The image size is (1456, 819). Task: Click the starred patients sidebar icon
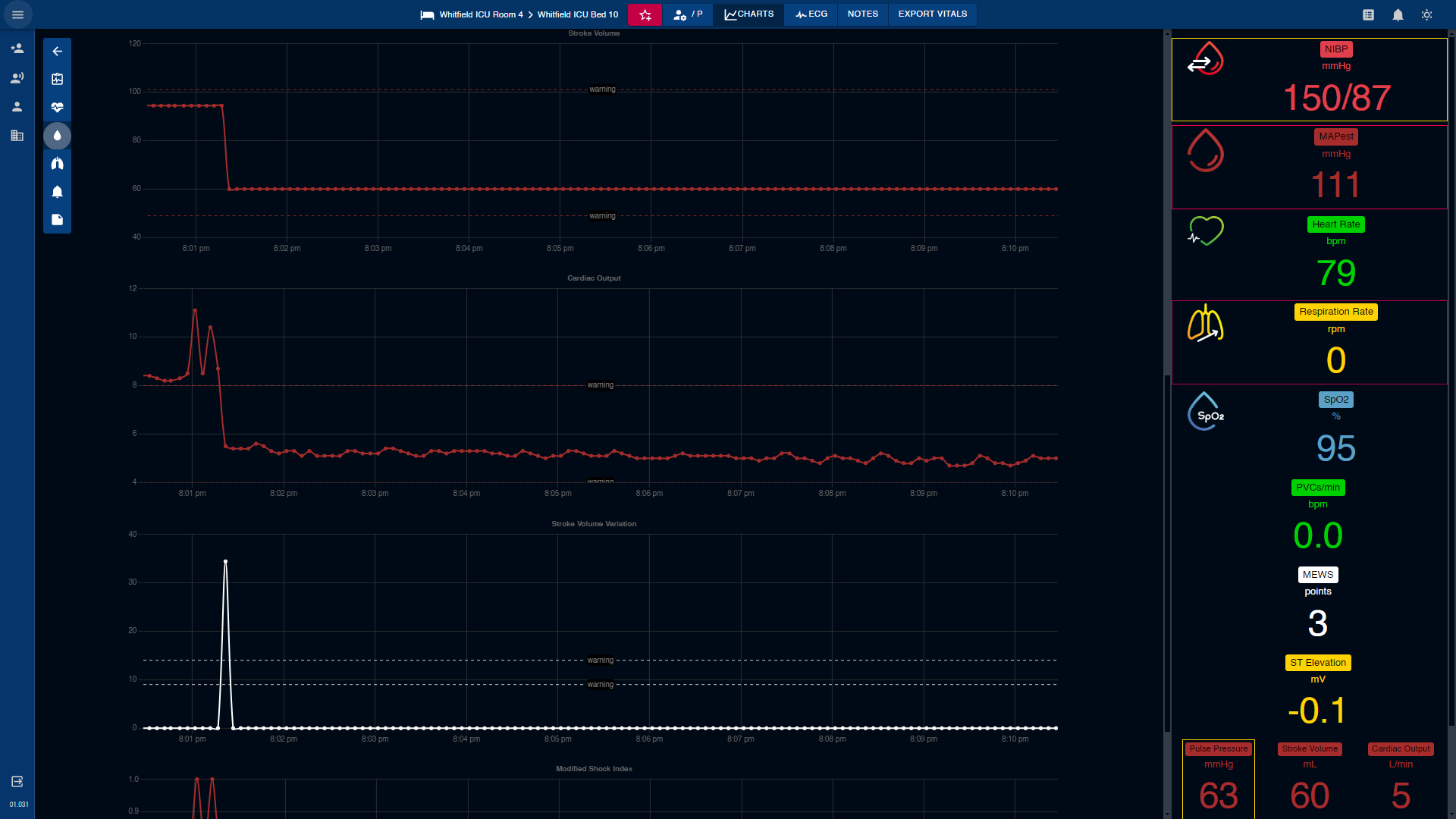pyautogui.click(x=17, y=49)
